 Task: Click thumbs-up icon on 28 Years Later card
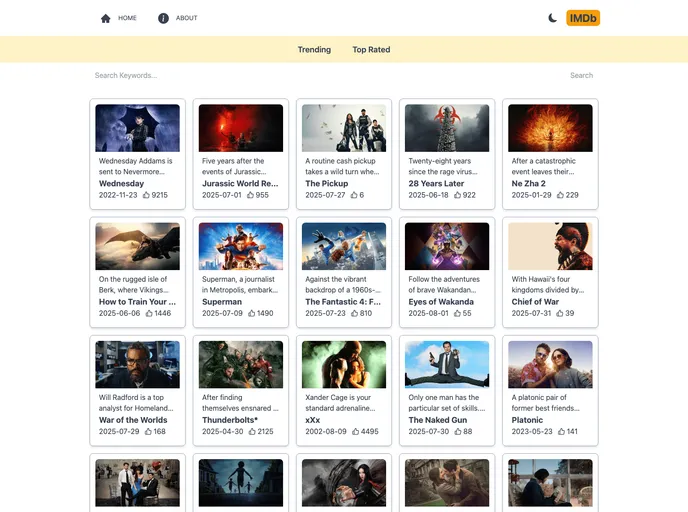457,195
